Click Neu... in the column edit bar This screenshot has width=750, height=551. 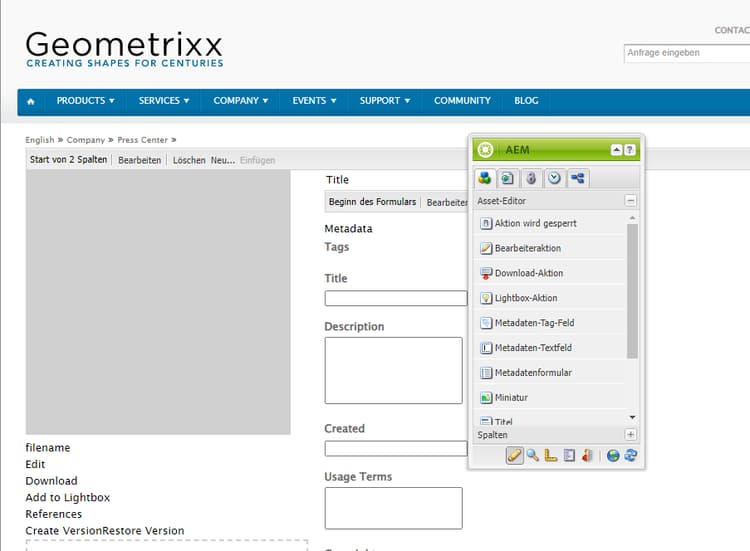pyautogui.click(x=223, y=160)
